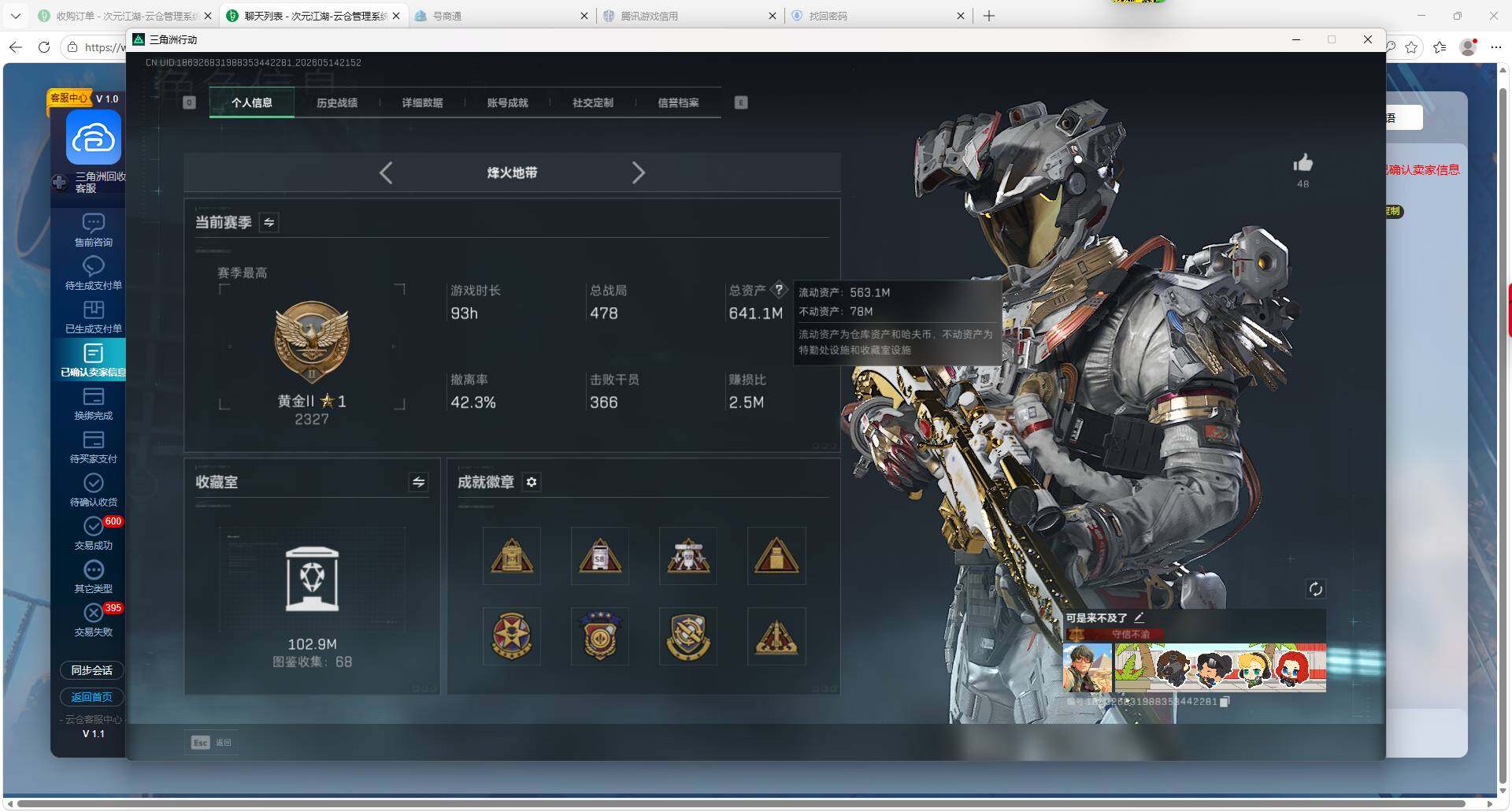Open the browser profile avatar

coord(1468,47)
